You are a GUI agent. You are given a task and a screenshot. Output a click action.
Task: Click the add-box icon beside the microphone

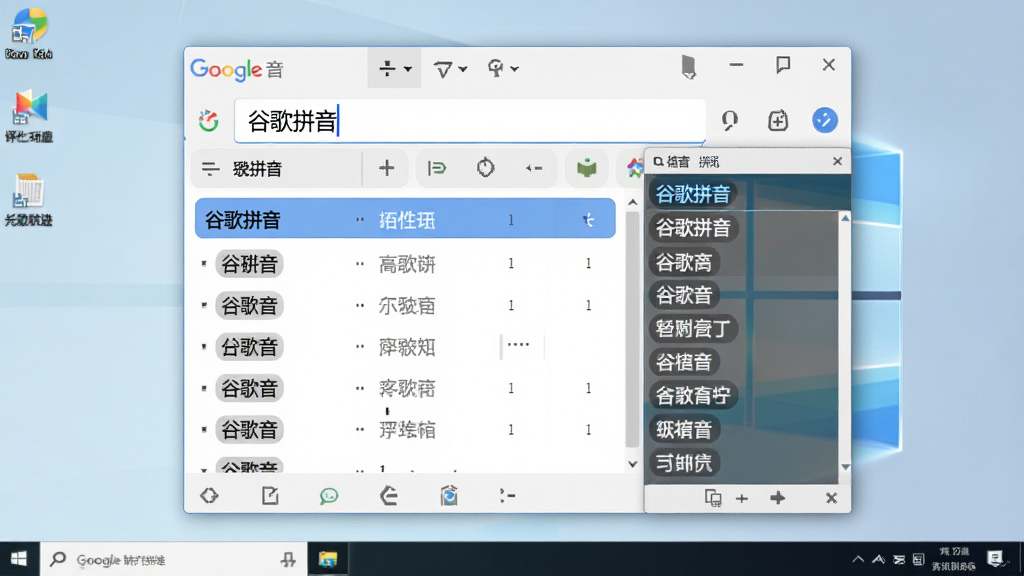[778, 121]
